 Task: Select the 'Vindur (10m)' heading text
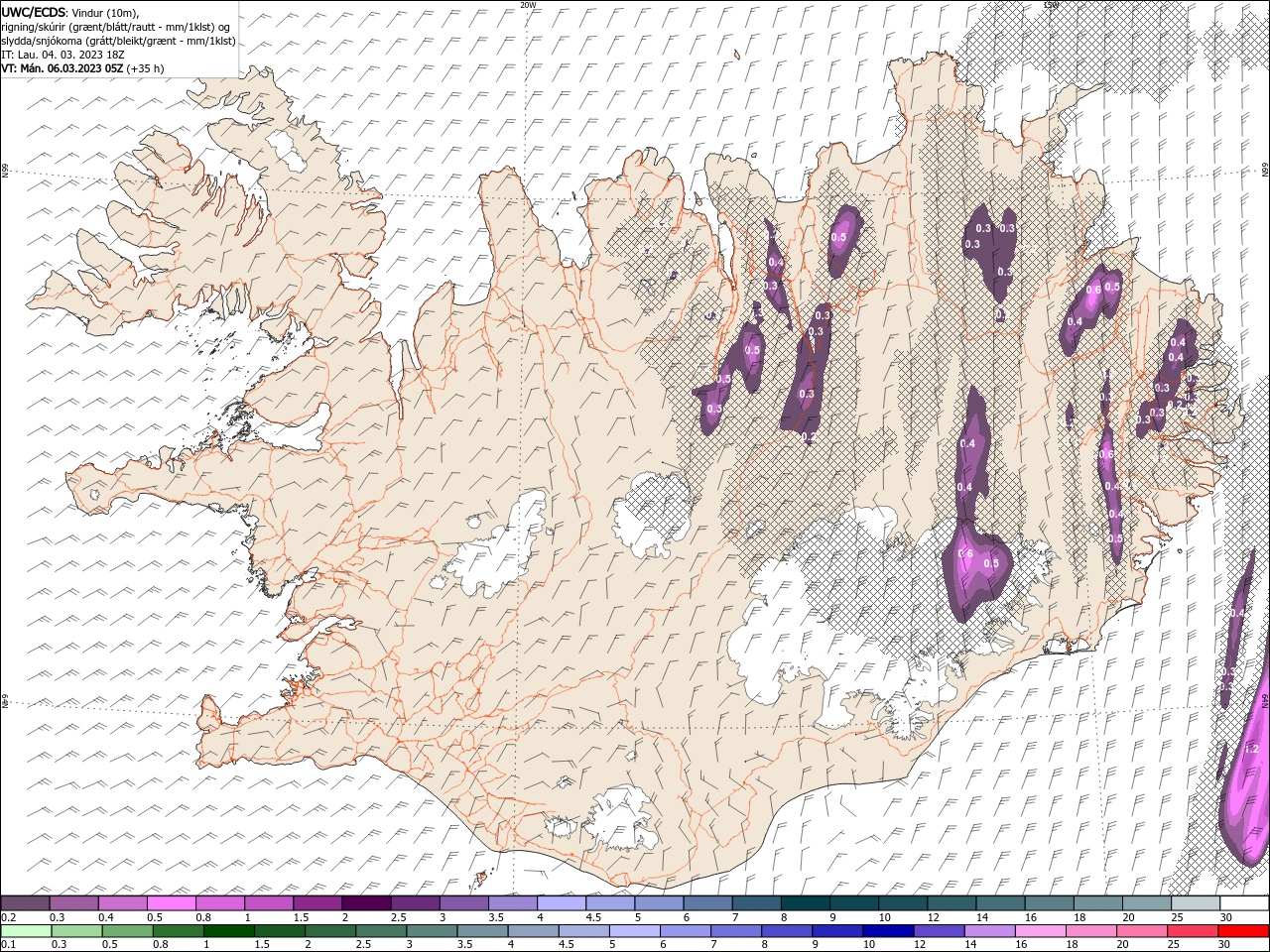pyautogui.click(x=105, y=12)
